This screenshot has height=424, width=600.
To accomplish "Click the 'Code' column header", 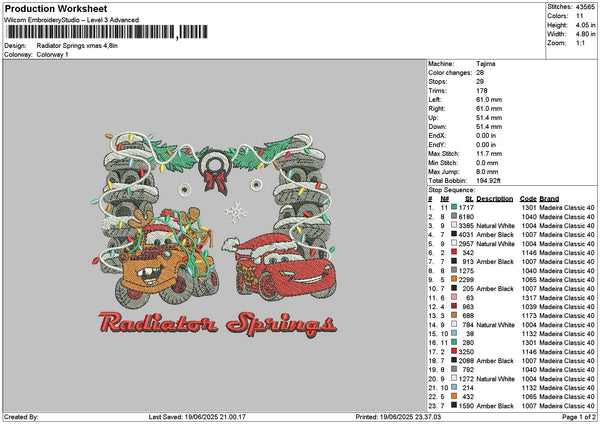I will (x=528, y=199).
